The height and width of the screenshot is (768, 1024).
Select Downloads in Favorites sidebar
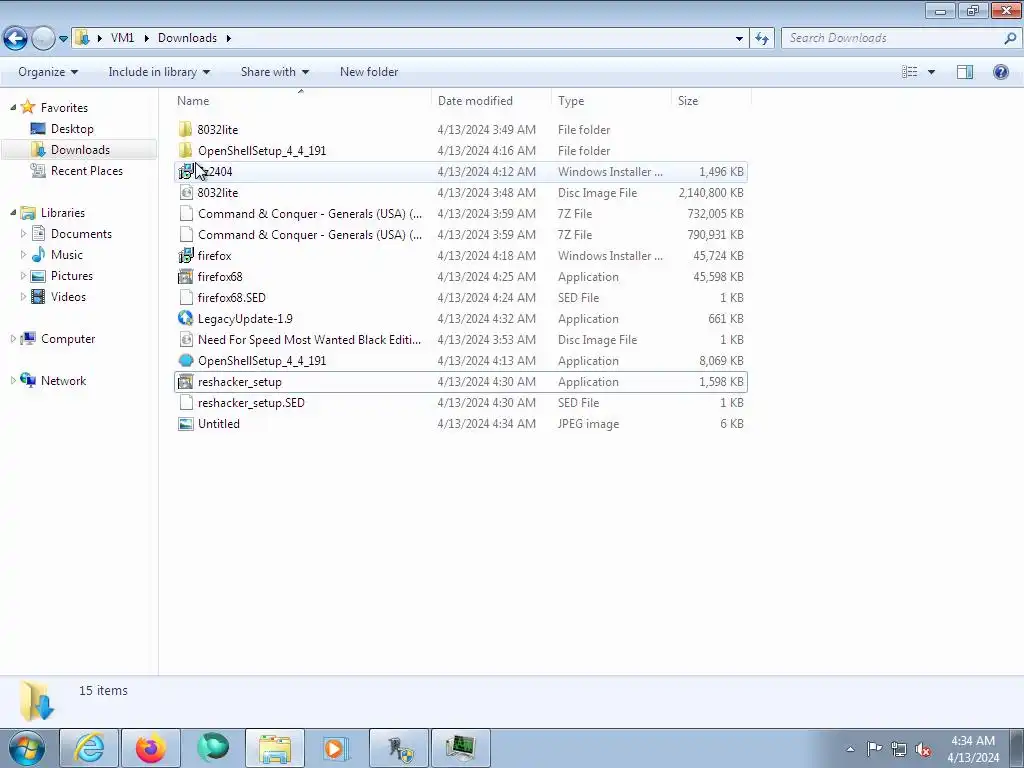(80, 150)
